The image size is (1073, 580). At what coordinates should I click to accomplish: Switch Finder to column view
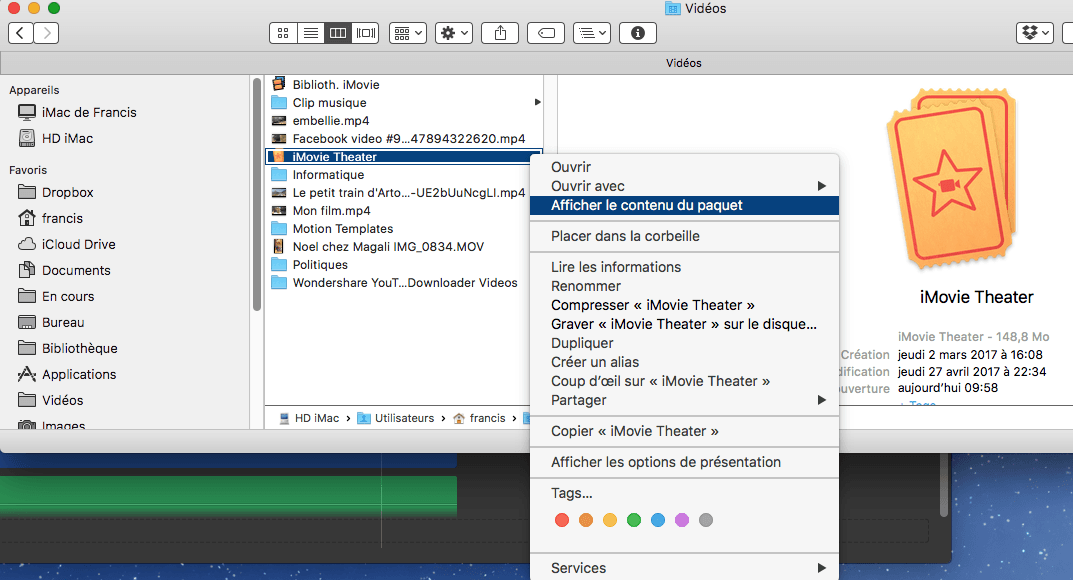tap(338, 33)
